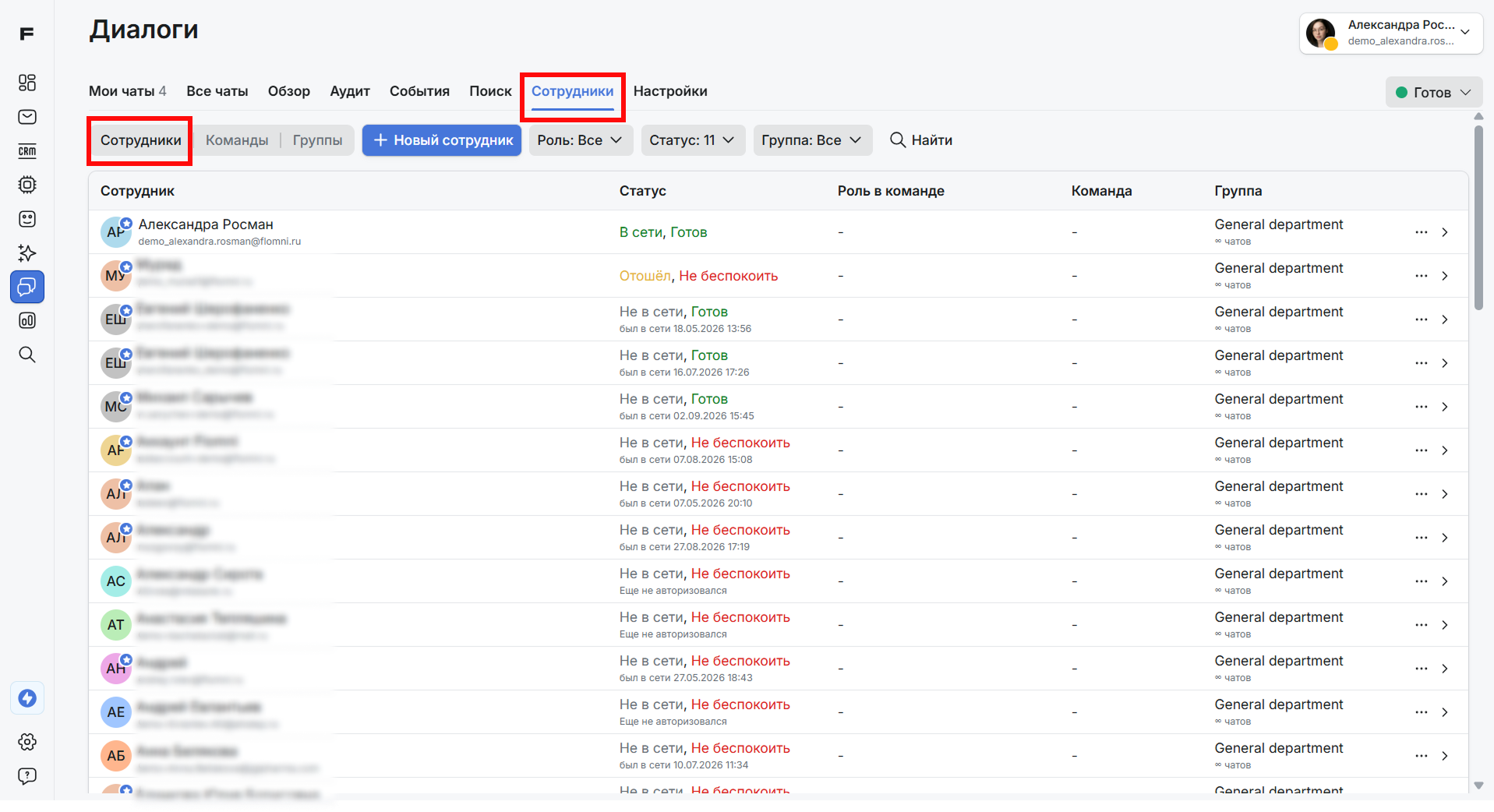Click Найти to search employees

pyautogui.click(x=921, y=140)
